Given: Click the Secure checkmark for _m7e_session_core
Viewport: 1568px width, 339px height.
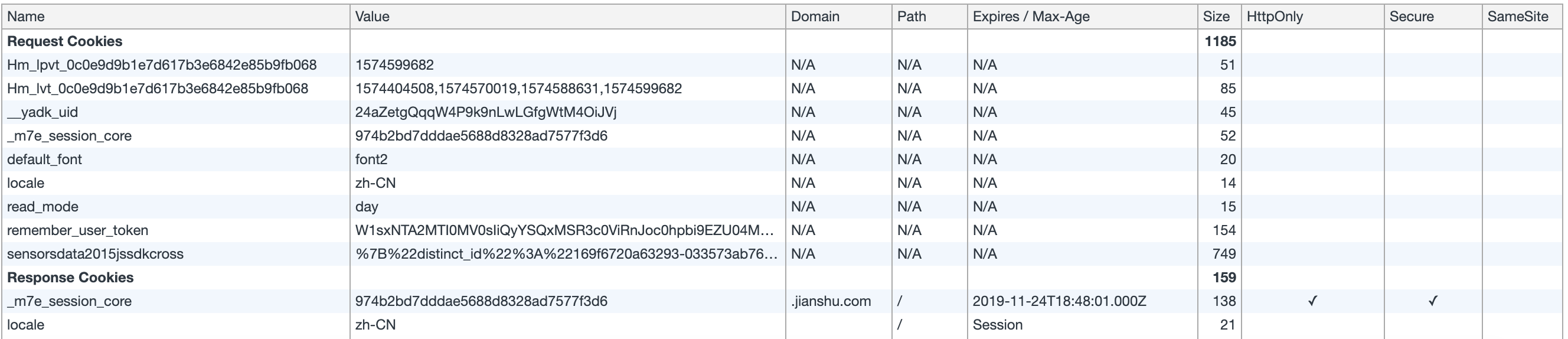Looking at the screenshot, I should [1432, 301].
